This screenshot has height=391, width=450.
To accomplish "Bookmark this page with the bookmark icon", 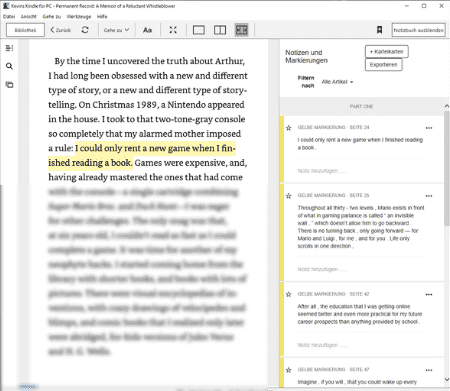I will coord(379,30).
